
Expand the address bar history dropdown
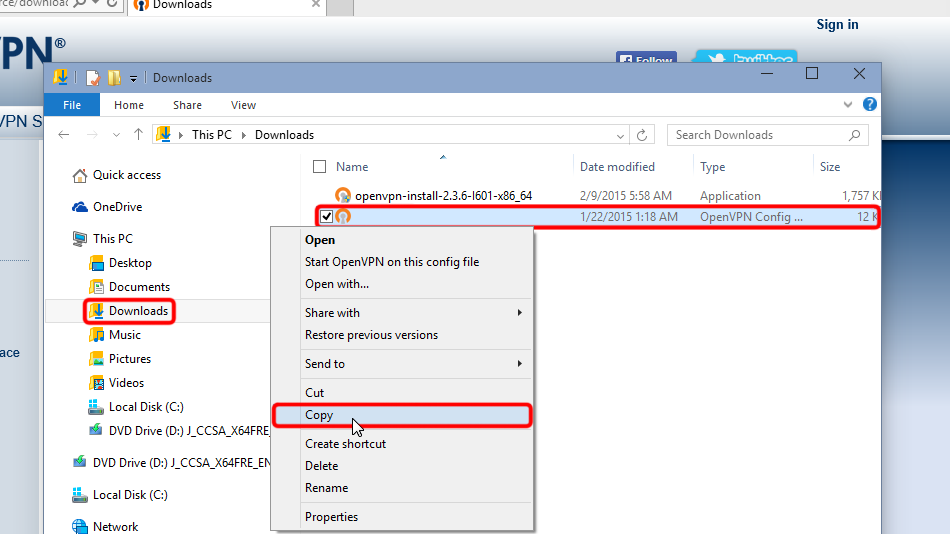[622, 135]
